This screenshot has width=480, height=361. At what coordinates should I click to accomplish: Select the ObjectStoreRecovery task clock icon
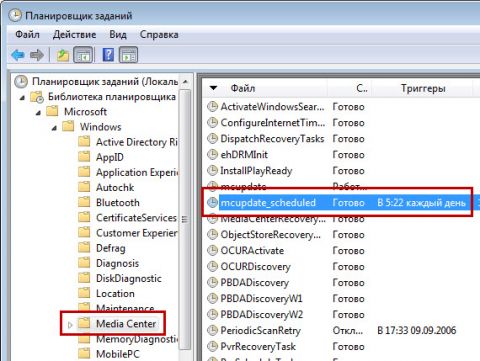point(212,235)
